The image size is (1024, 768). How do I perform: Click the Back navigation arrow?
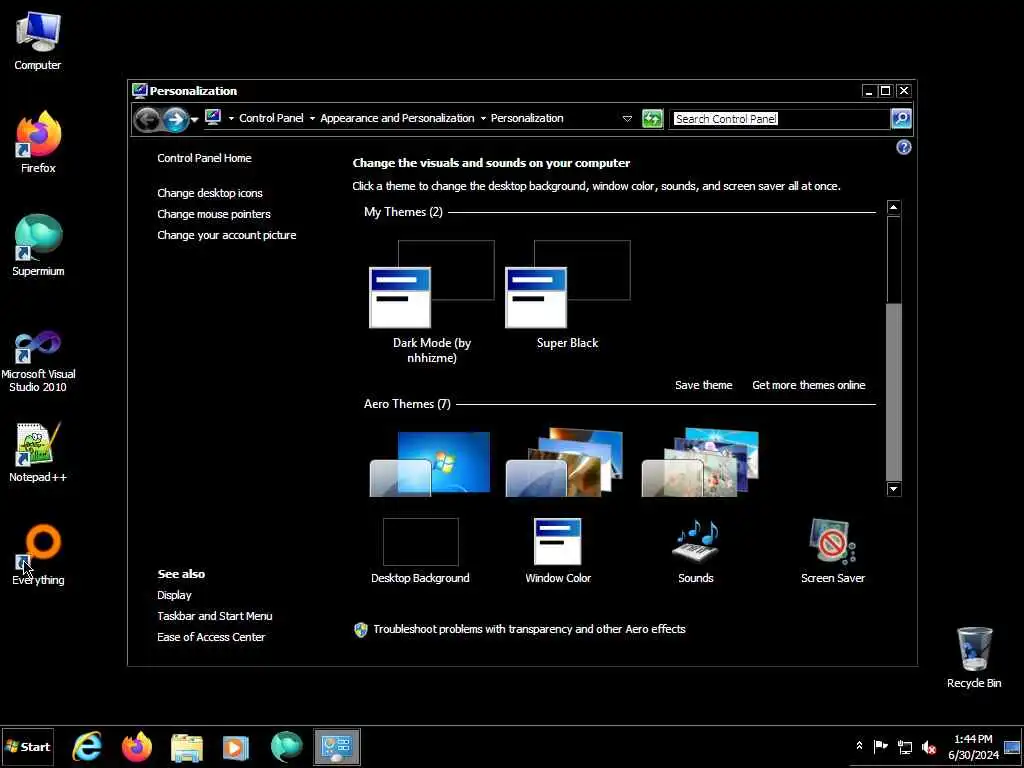[148, 120]
